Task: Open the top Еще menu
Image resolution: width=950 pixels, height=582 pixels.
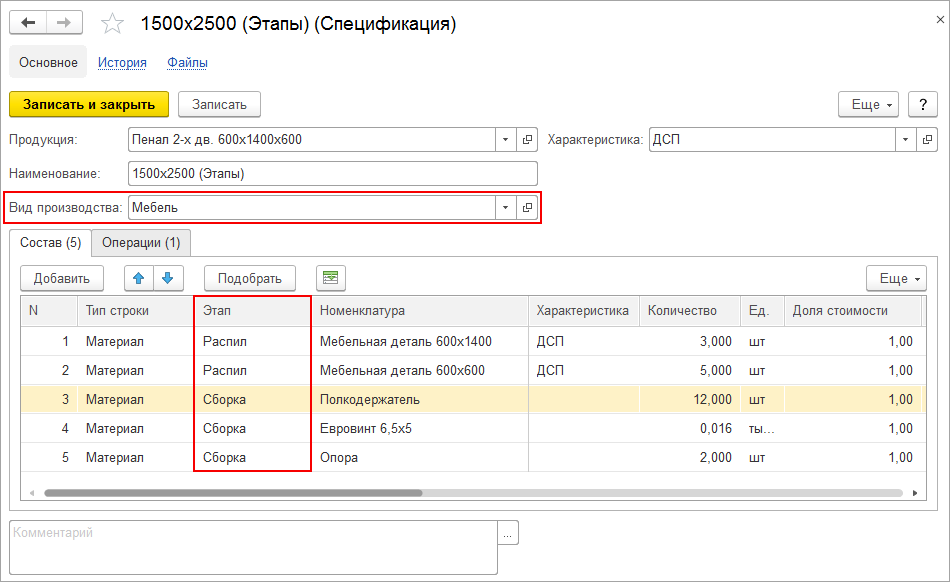Action: [x=867, y=104]
